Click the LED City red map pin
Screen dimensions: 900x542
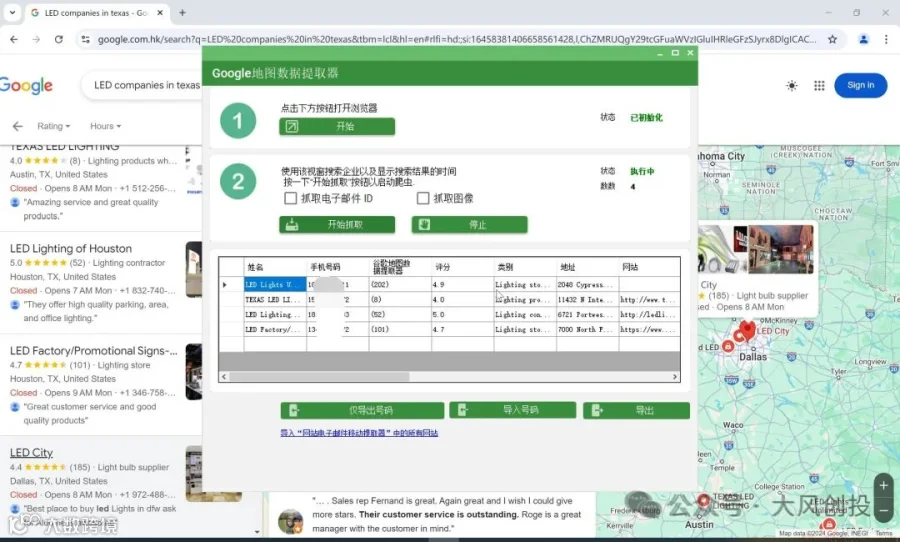click(747, 331)
